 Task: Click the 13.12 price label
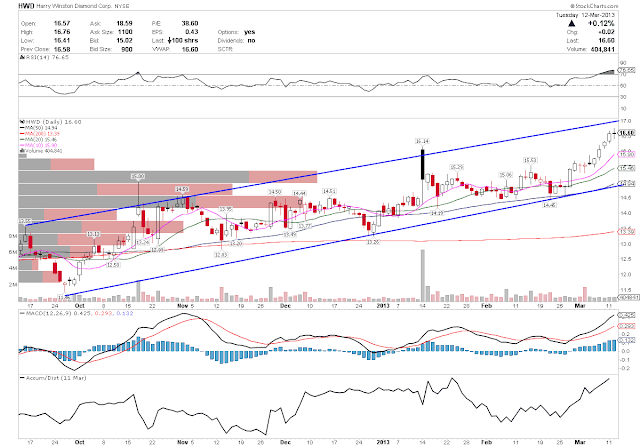[x=93, y=234]
